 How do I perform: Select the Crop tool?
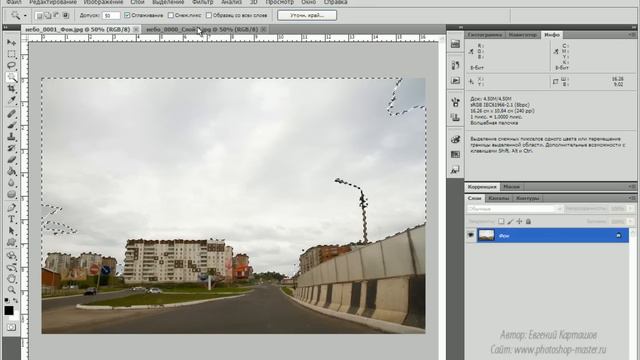pos(11,88)
